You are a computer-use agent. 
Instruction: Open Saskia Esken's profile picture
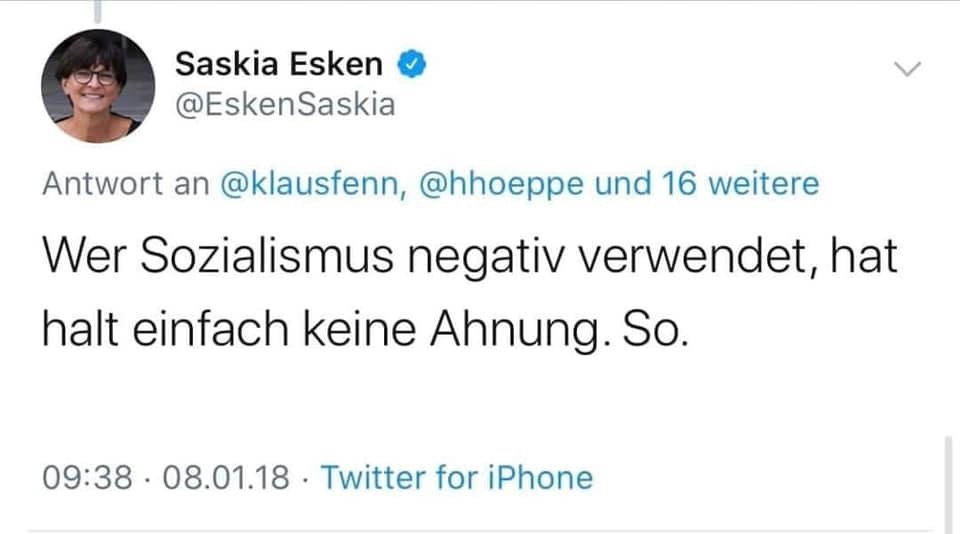[x=98, y=85]
